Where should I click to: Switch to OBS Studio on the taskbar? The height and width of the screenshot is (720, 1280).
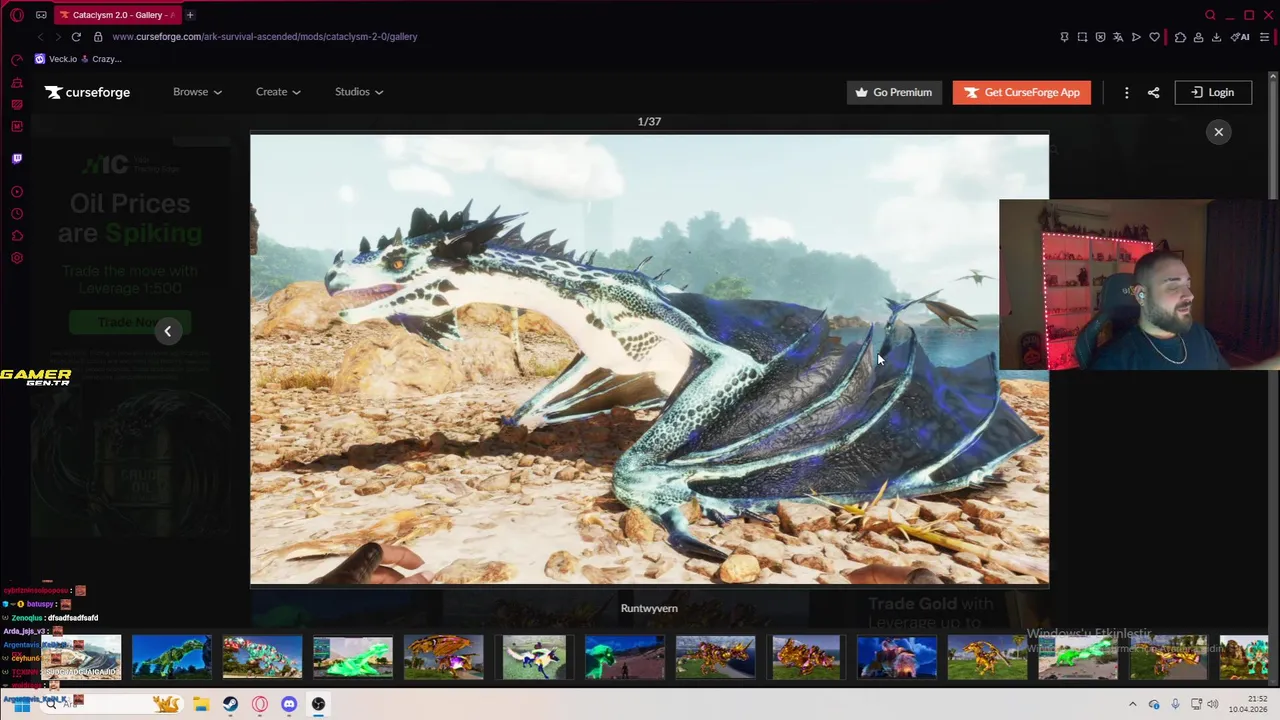pyautogui.click(x=318, y=704)
